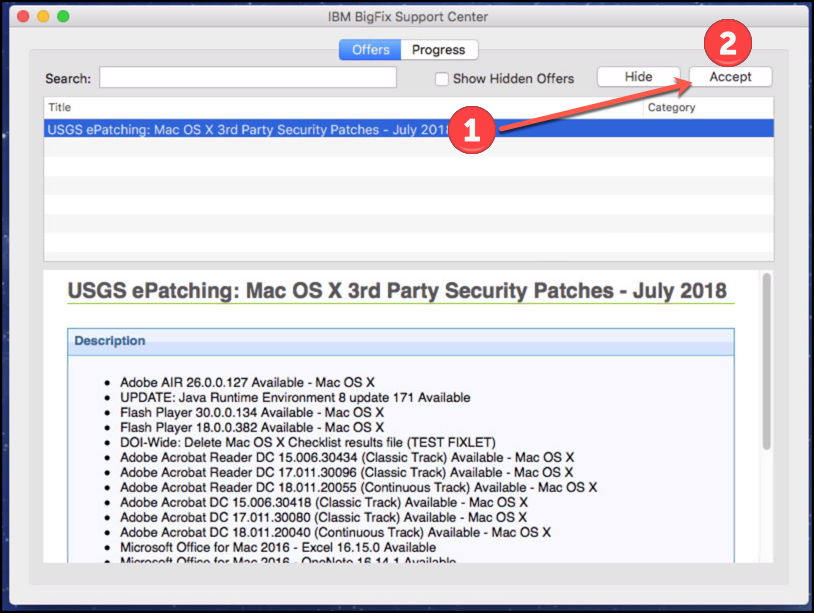Click the Flash Player 18.0.0.382 Available line

pos(252,428)
